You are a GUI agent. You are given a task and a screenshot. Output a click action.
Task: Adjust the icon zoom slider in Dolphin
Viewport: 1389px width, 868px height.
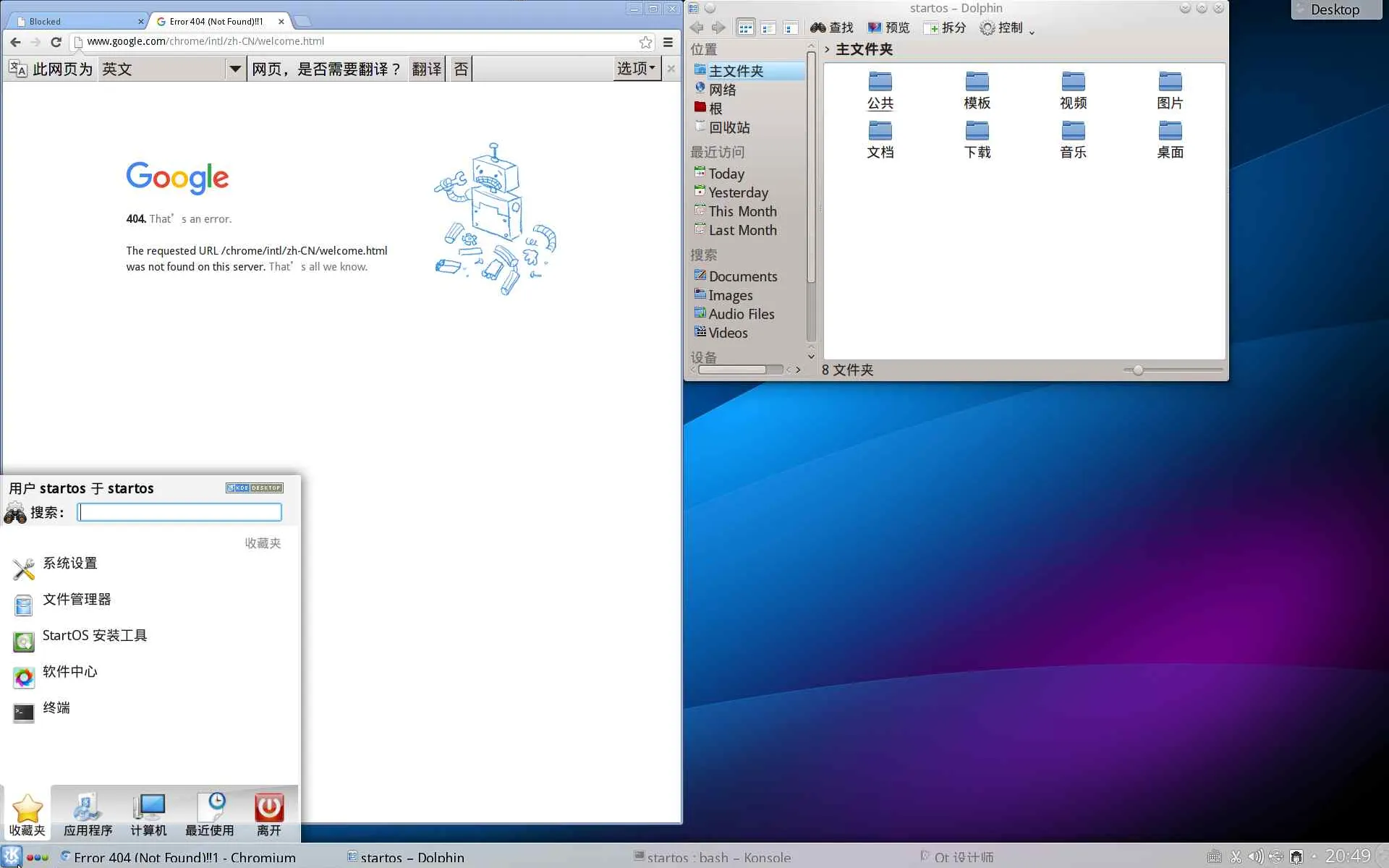1138,370
